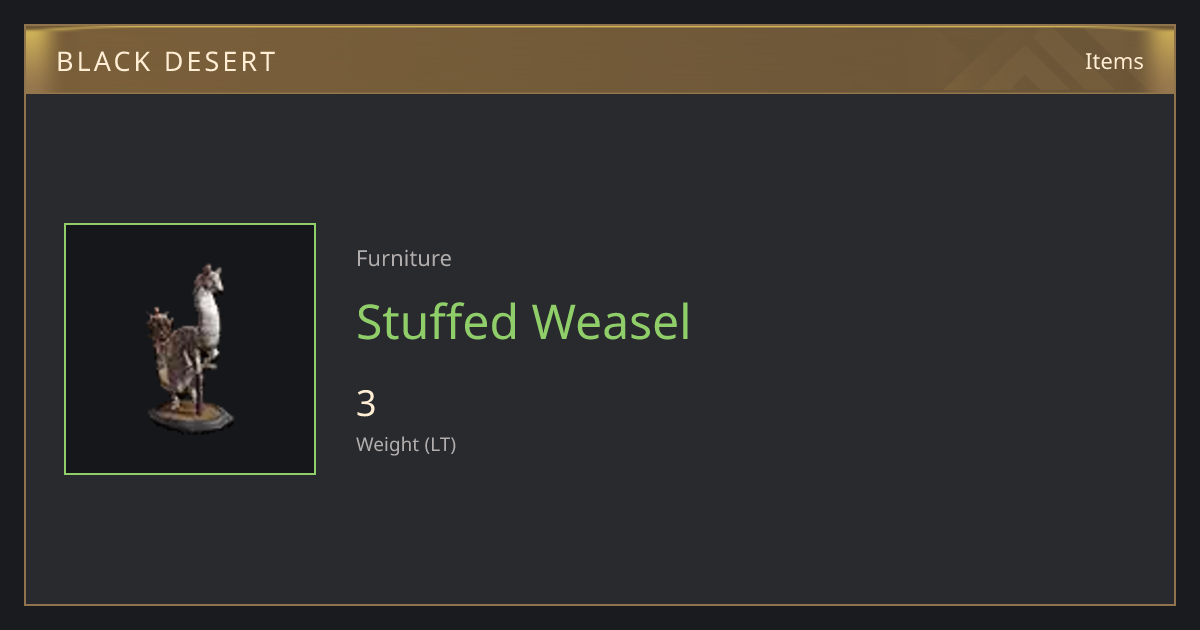
Task: Click the weight value 3
Action: pyautogui.click(x=366, y=404)
